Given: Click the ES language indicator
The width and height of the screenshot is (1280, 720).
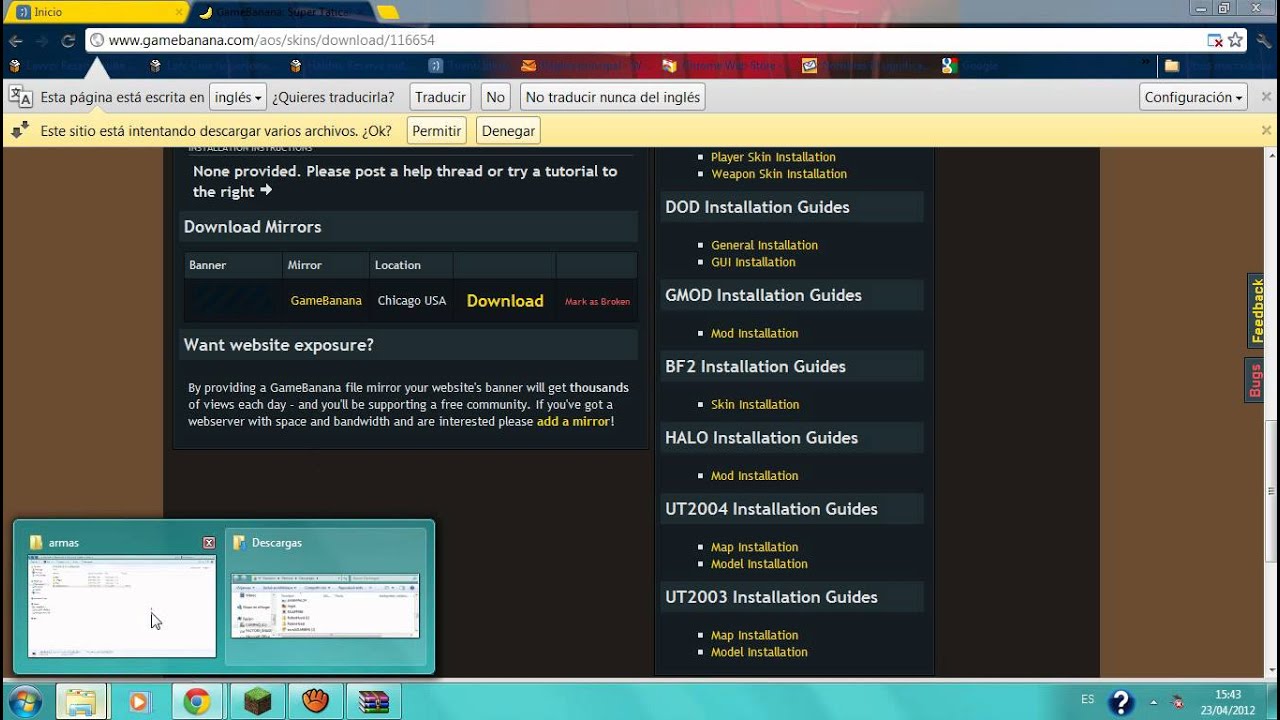Looking at the screenshot, I should pyautogui.click(x=1087, y=700).
